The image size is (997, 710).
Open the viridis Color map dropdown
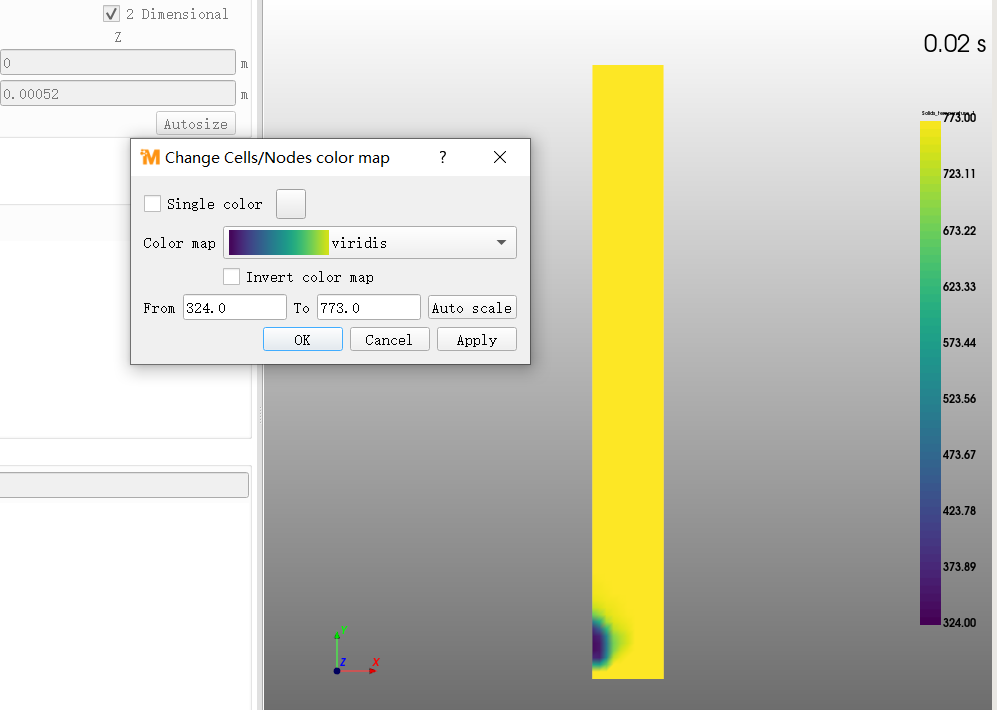(x=370, y=243)
